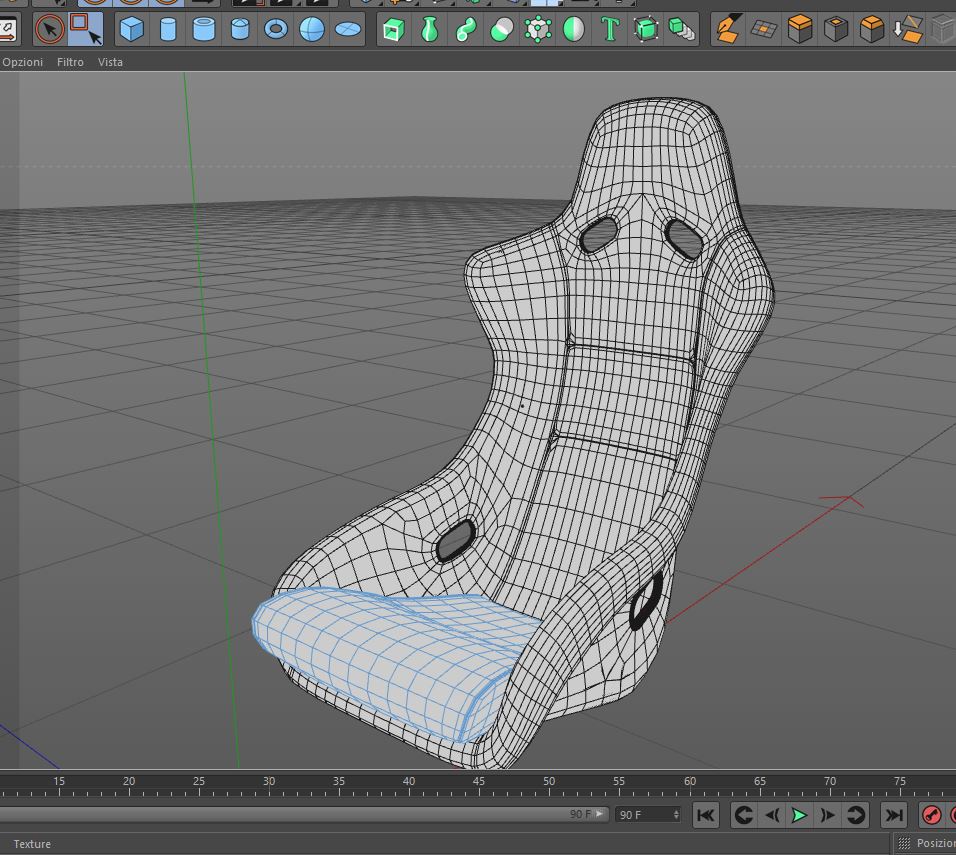
Task: Add a Torus primitive
Action: [276, 29]
